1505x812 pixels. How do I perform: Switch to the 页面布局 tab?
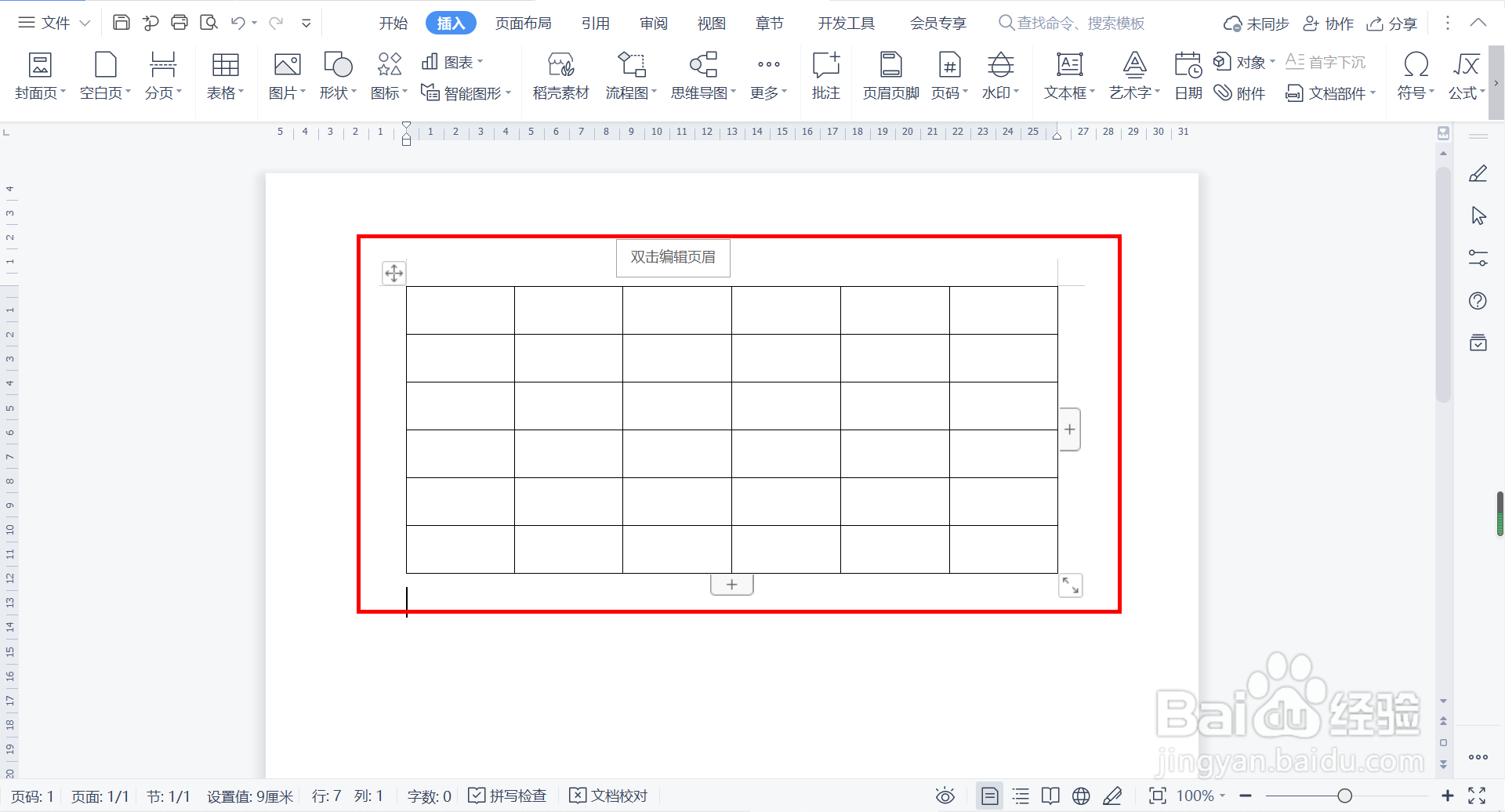coord(524,24)
